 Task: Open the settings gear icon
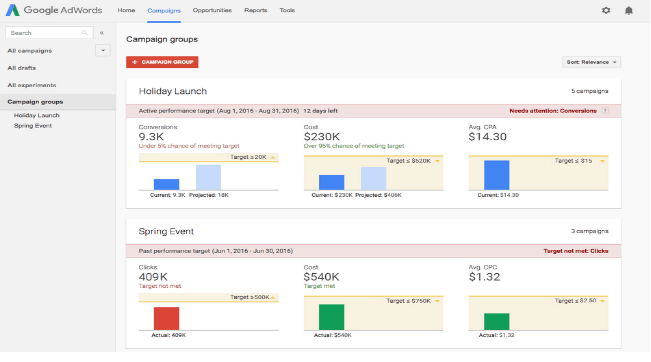coord(606,10)
